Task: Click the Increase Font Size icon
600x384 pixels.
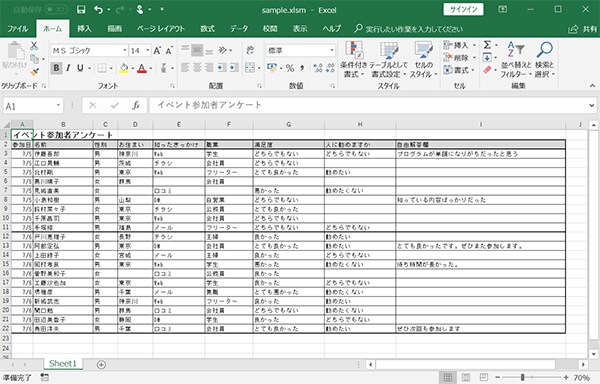Action: pyautogui.click(x=157, y=50)
